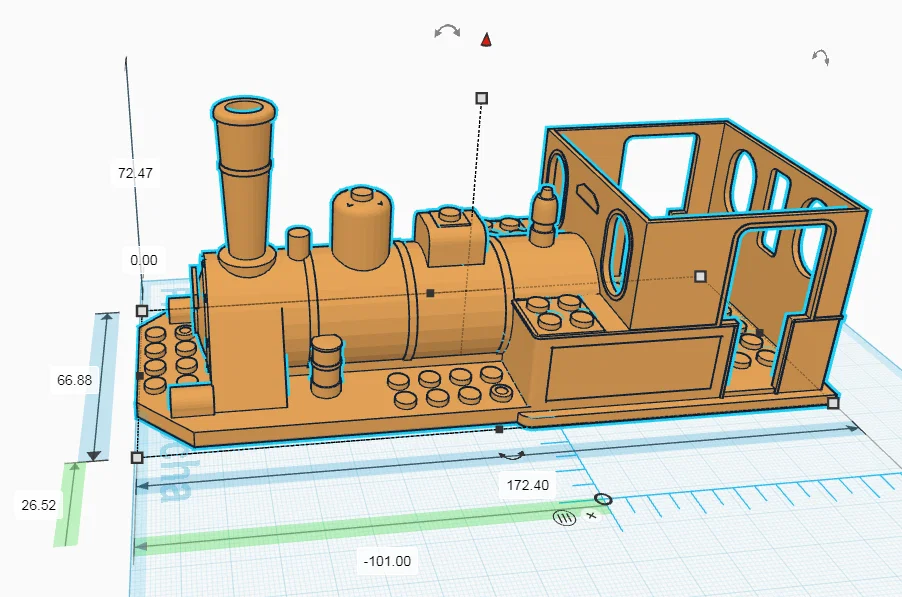Click the black midpoint handle on the boiler
The width and height of the screenshot is (902, 597).
431,293
